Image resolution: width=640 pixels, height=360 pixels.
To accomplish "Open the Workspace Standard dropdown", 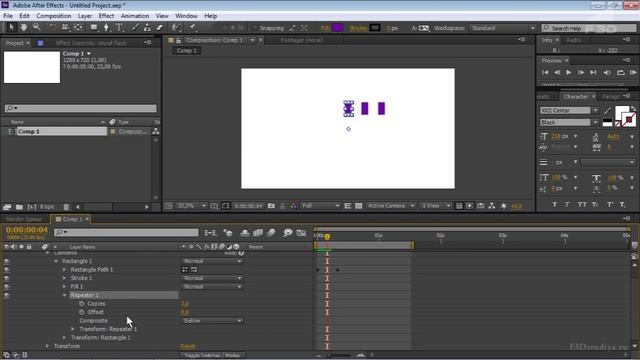I will point(502,28).
